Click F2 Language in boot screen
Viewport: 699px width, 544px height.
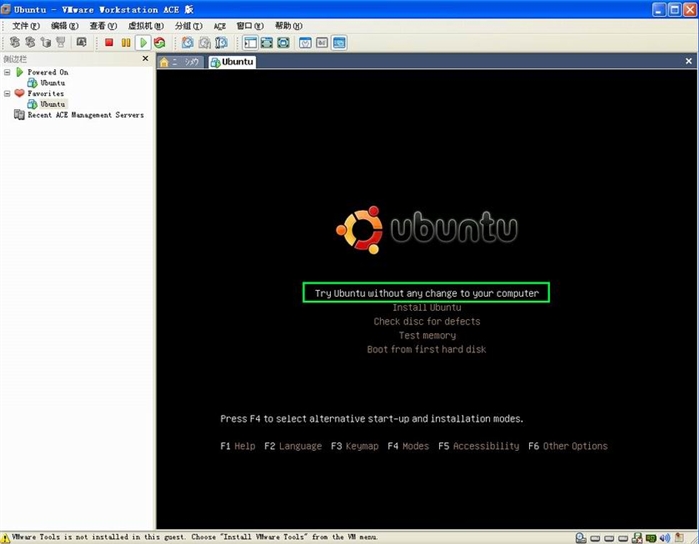point(293,446)
